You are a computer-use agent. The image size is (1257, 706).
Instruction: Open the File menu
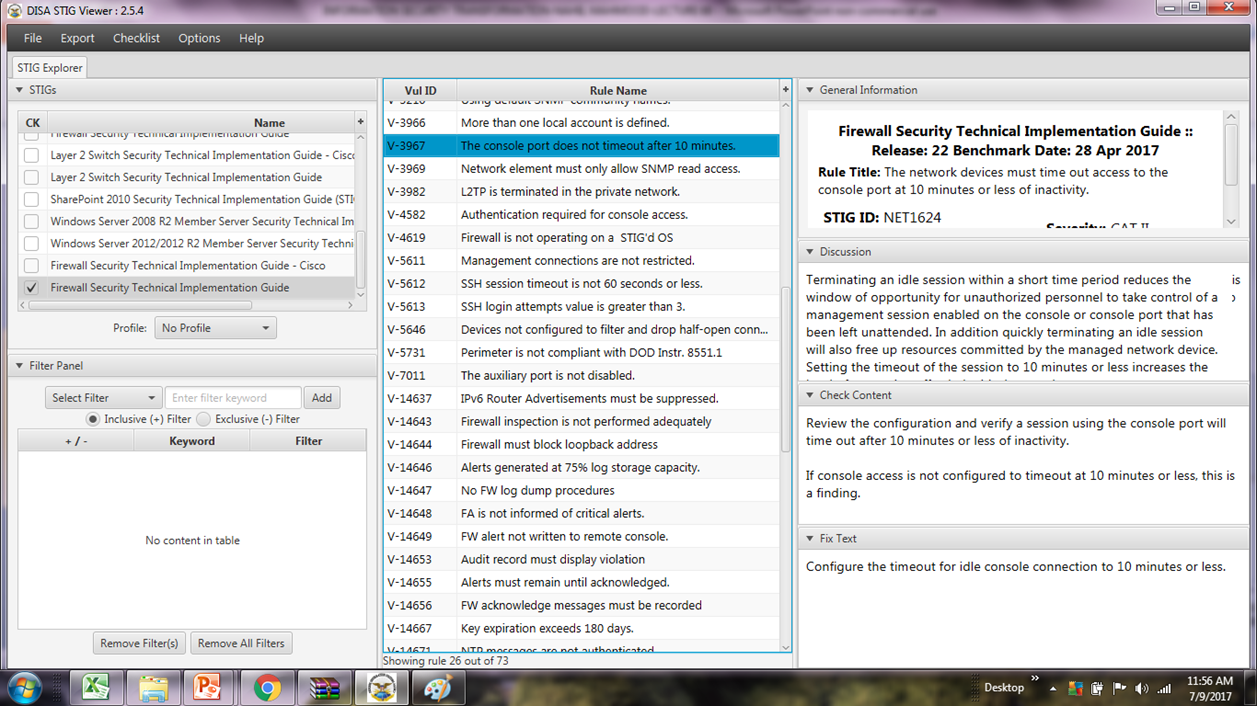click(33, 38)
